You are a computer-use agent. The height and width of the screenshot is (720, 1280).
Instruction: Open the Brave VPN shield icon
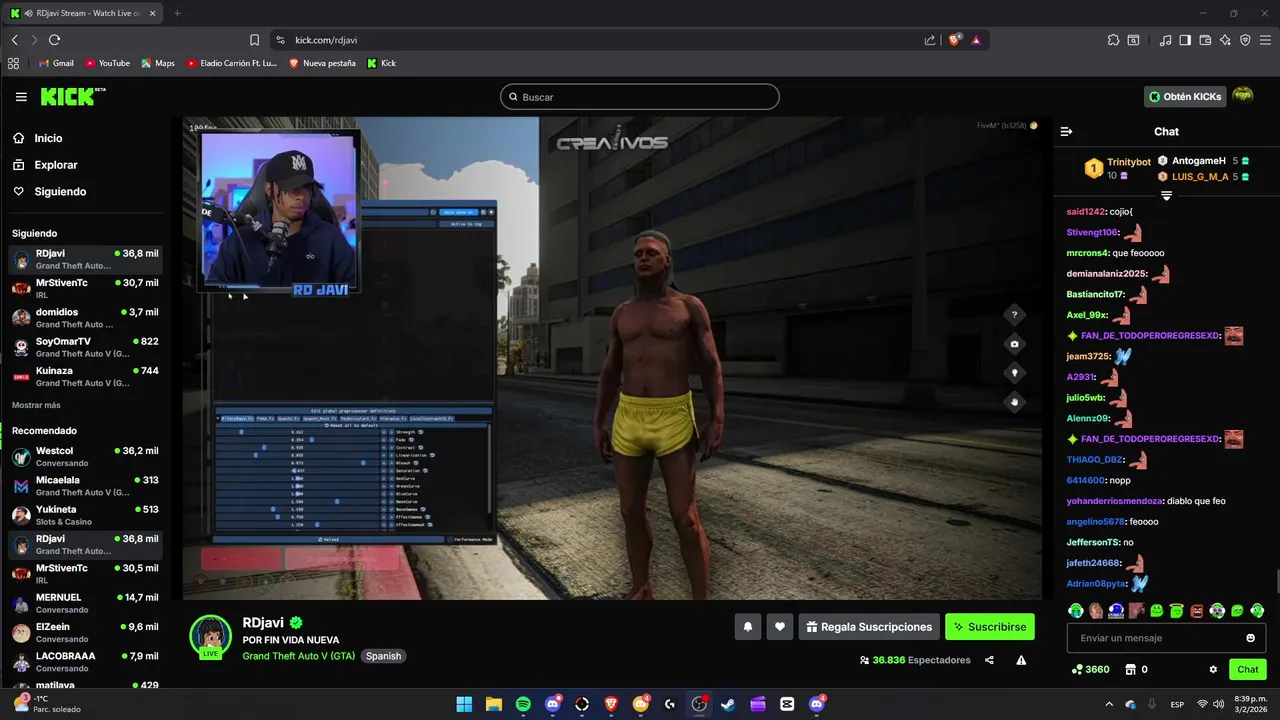(1245, 40)
